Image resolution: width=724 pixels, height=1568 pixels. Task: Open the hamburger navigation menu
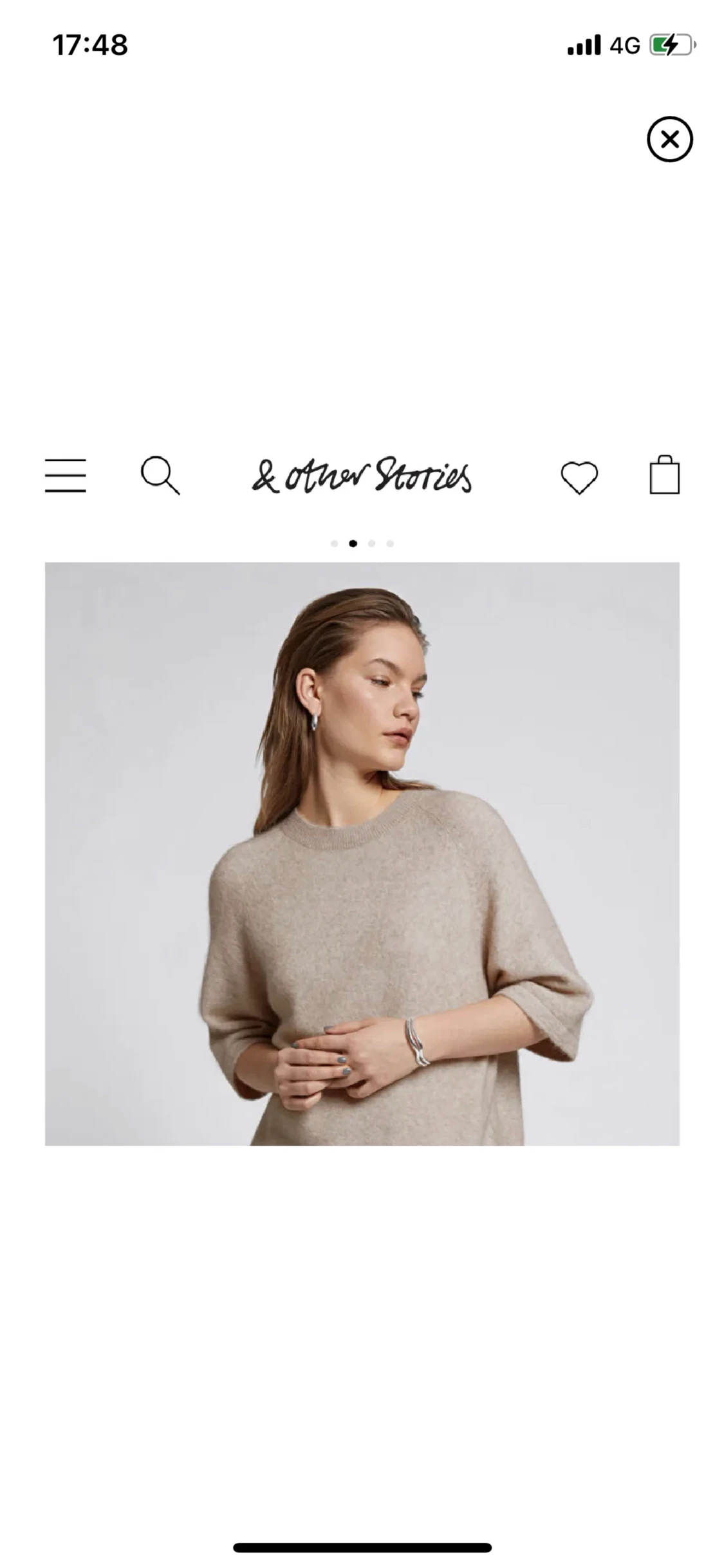[65, 476]
